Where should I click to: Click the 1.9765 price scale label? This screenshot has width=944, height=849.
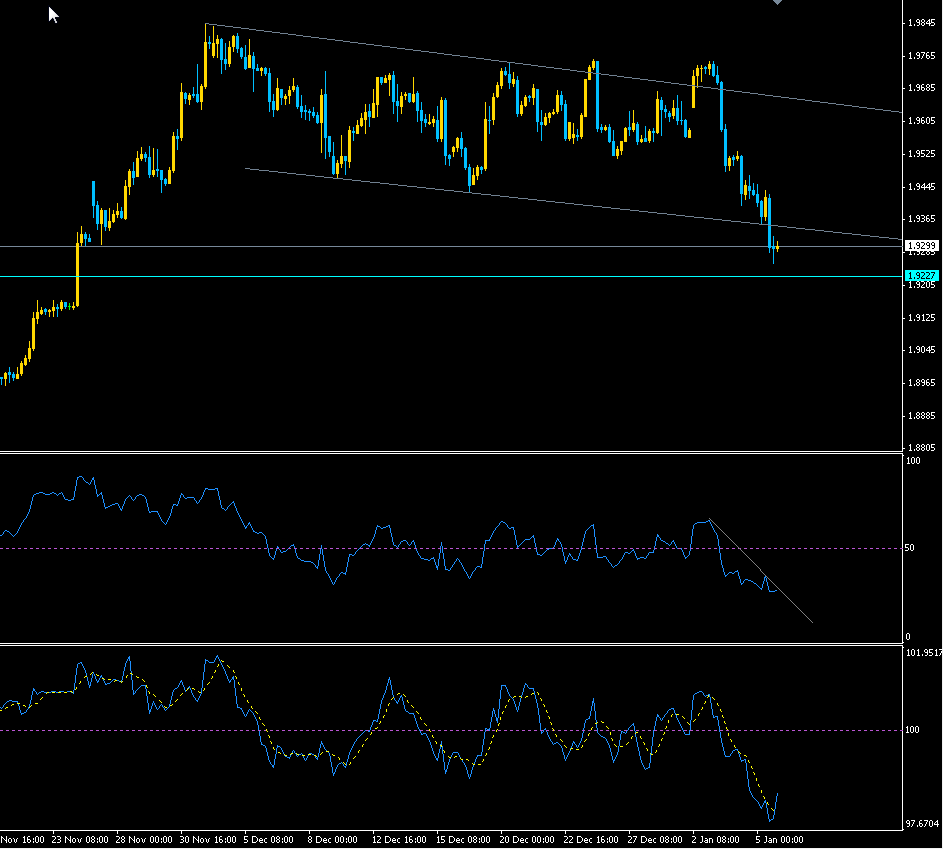(x=921, y=56)
